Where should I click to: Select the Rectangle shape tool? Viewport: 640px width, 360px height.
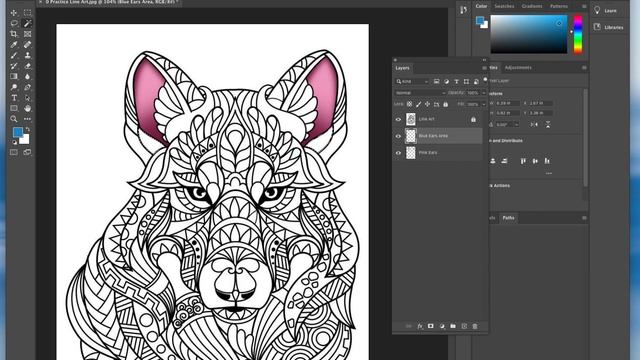(x=14, y=108)
